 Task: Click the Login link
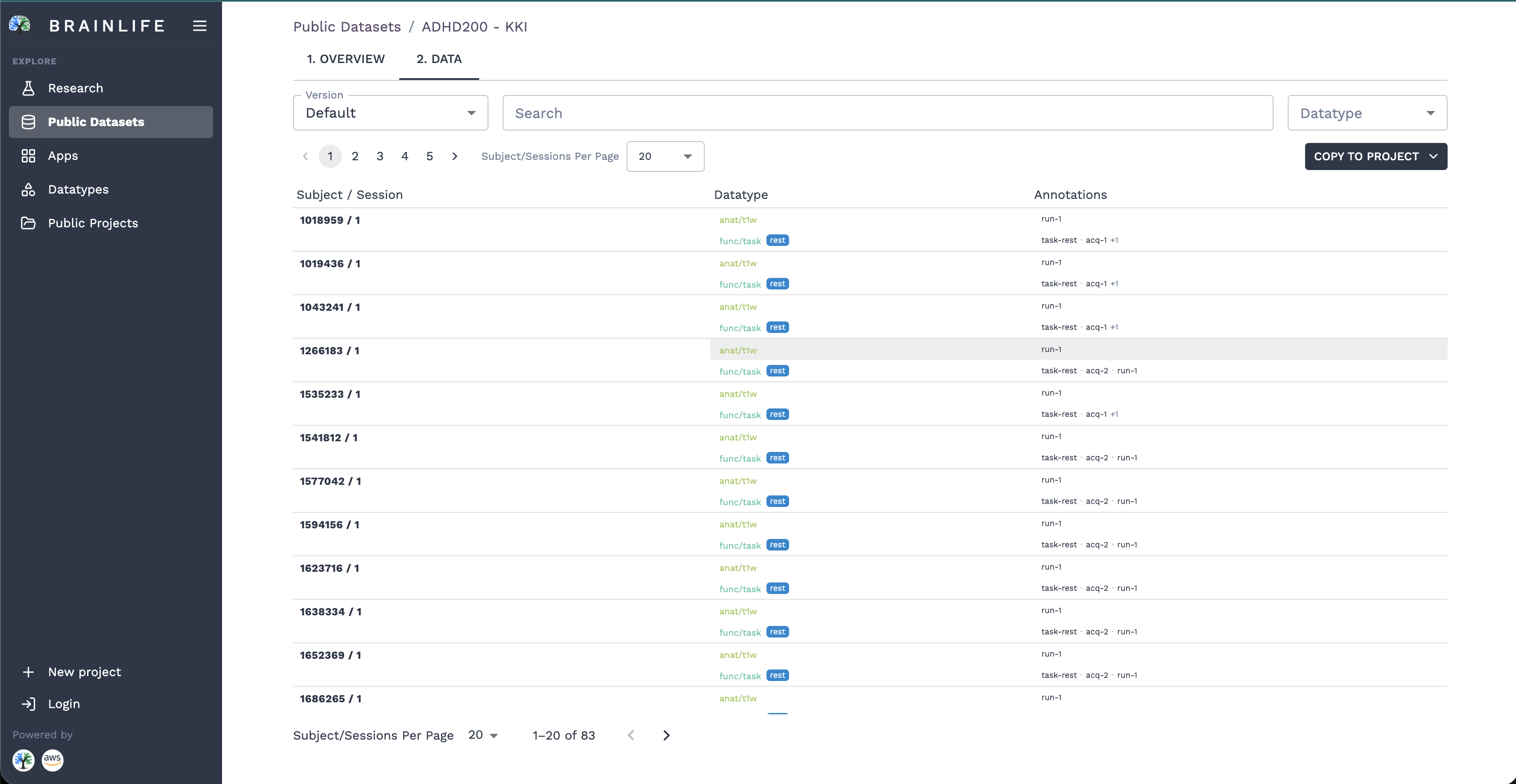click(63, 704)
